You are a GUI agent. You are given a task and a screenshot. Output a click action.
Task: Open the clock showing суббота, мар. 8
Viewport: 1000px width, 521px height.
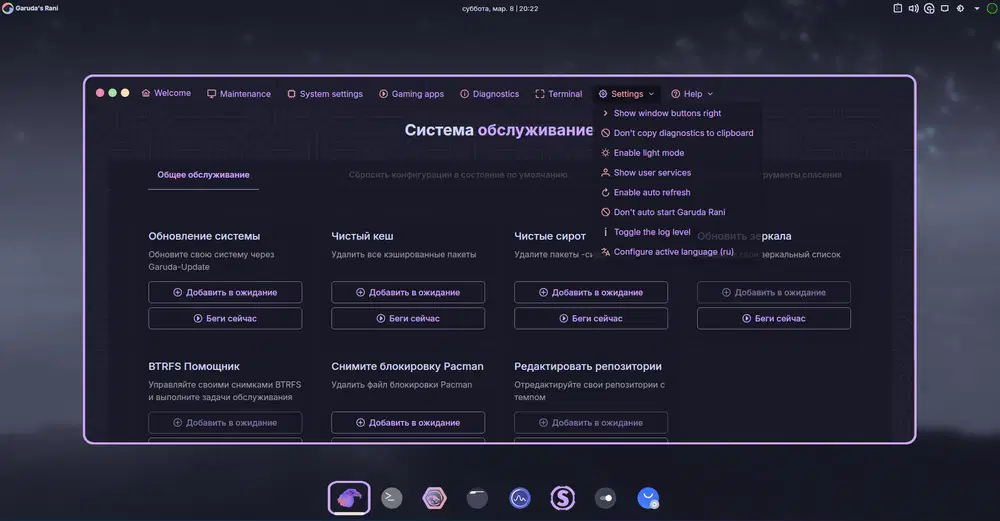click(x=500, y=8)
